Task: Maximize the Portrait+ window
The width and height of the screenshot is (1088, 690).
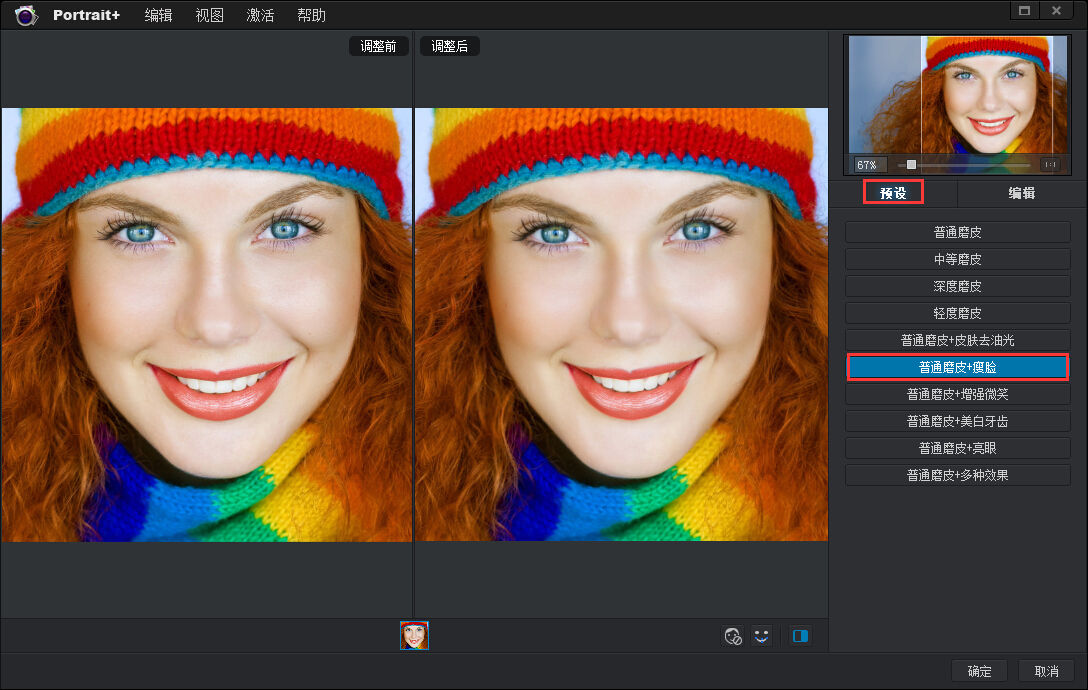Action: click(1024, 10)
